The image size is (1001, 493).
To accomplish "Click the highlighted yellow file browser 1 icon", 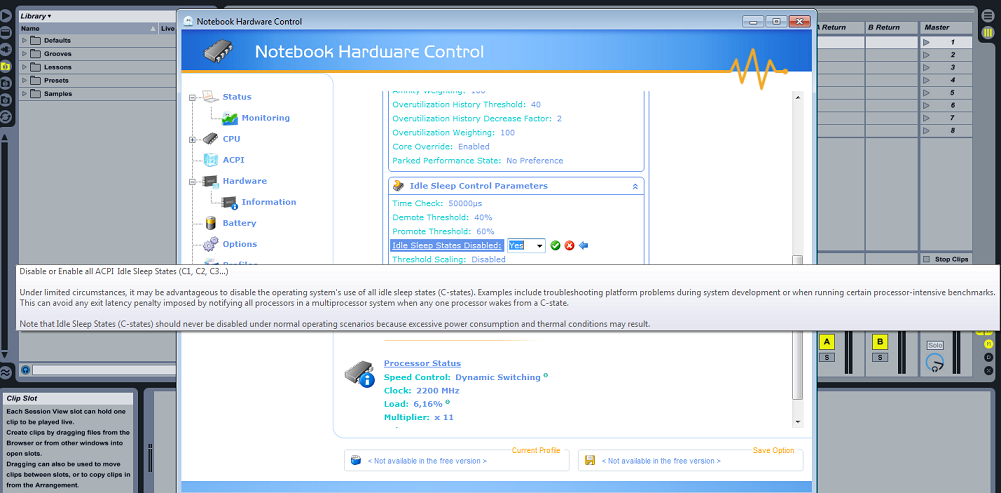I will (x=6, y=66).
